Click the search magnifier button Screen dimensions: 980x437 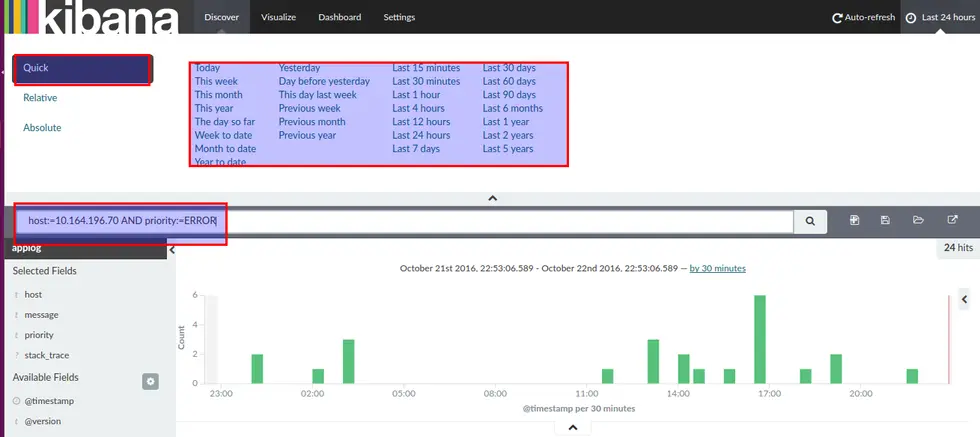coord(810,221)
